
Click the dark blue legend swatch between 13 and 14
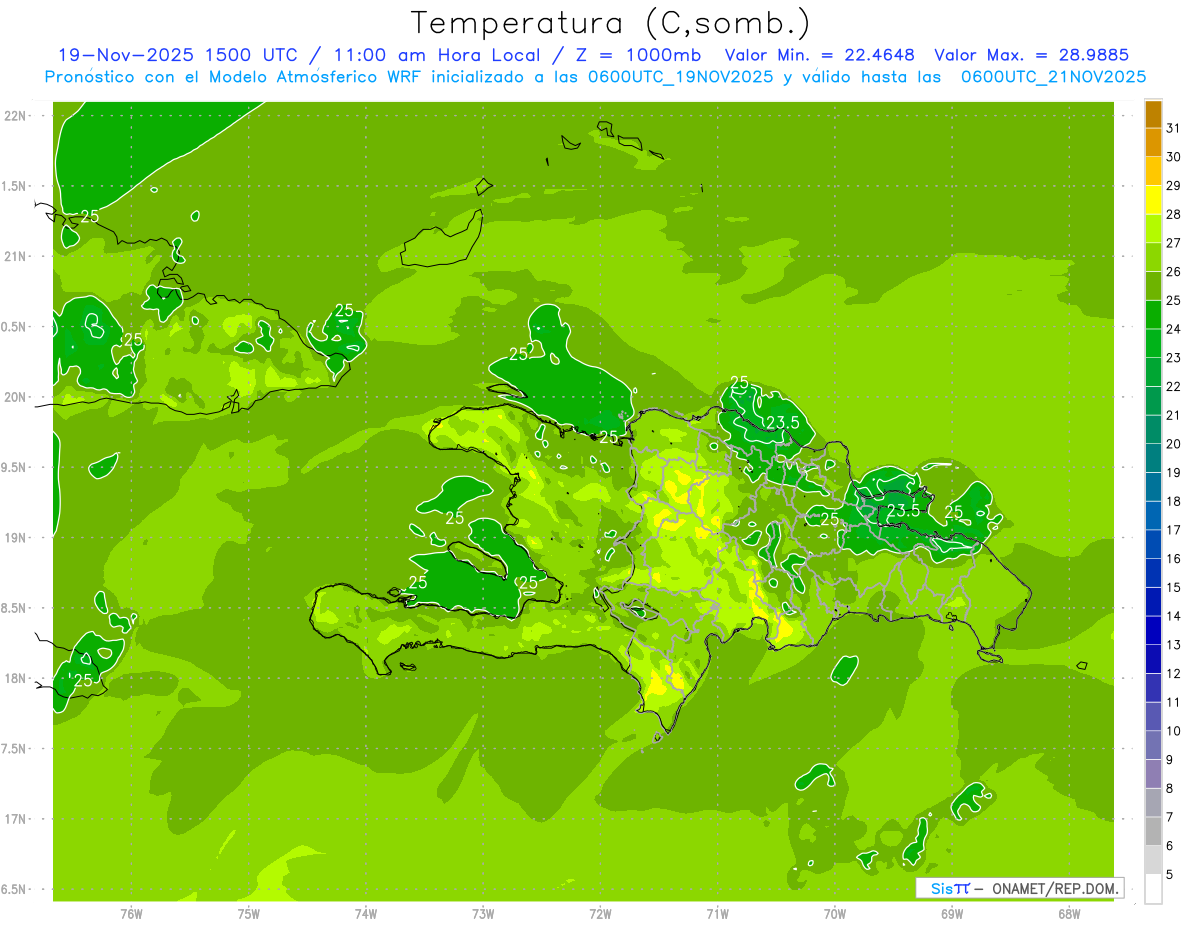tap(1153, 630)
